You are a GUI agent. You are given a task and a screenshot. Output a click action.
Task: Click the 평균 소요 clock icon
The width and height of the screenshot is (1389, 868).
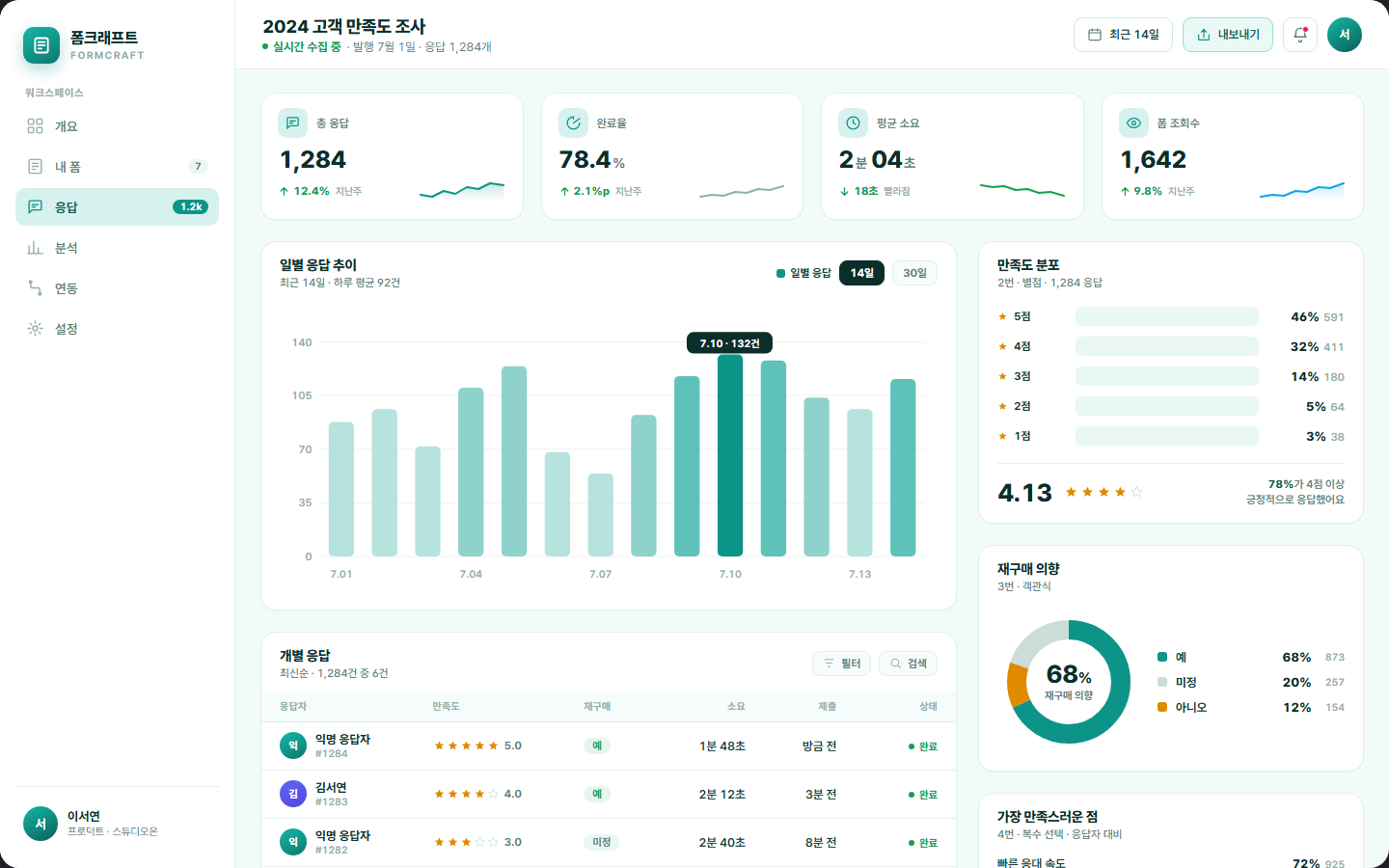tap(853, 123)
